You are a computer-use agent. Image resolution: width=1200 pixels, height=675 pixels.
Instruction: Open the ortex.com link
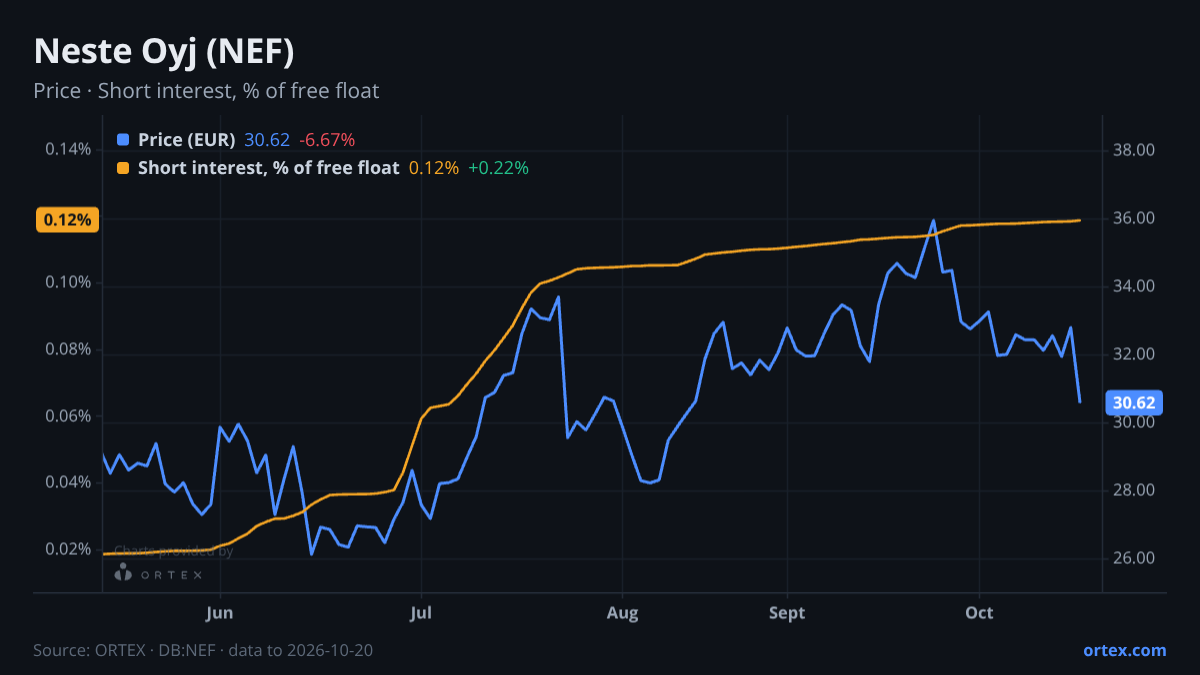pyautogui.click(x=1124, y=650)
